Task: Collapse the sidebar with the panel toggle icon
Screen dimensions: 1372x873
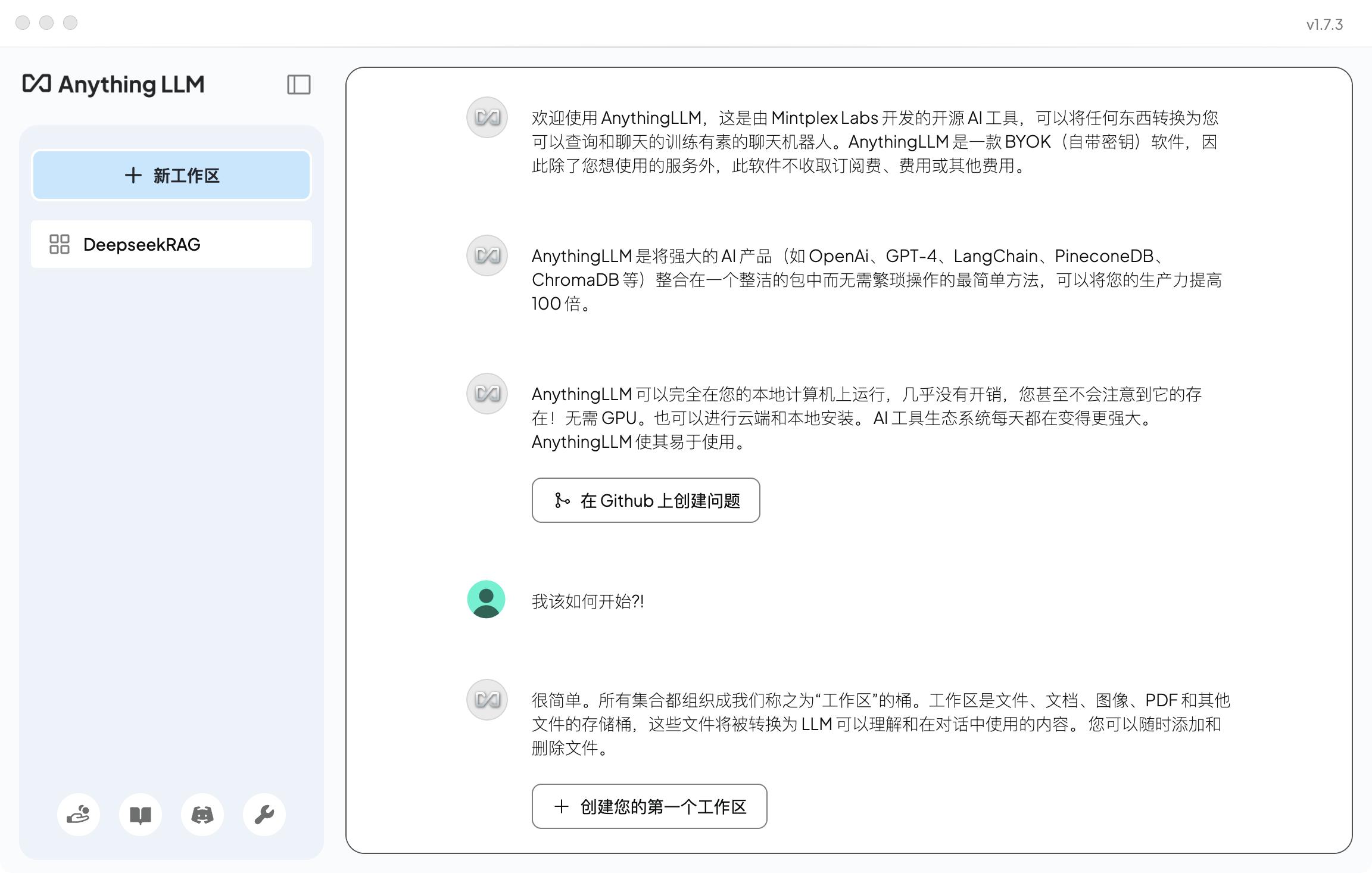Action: 300,85
